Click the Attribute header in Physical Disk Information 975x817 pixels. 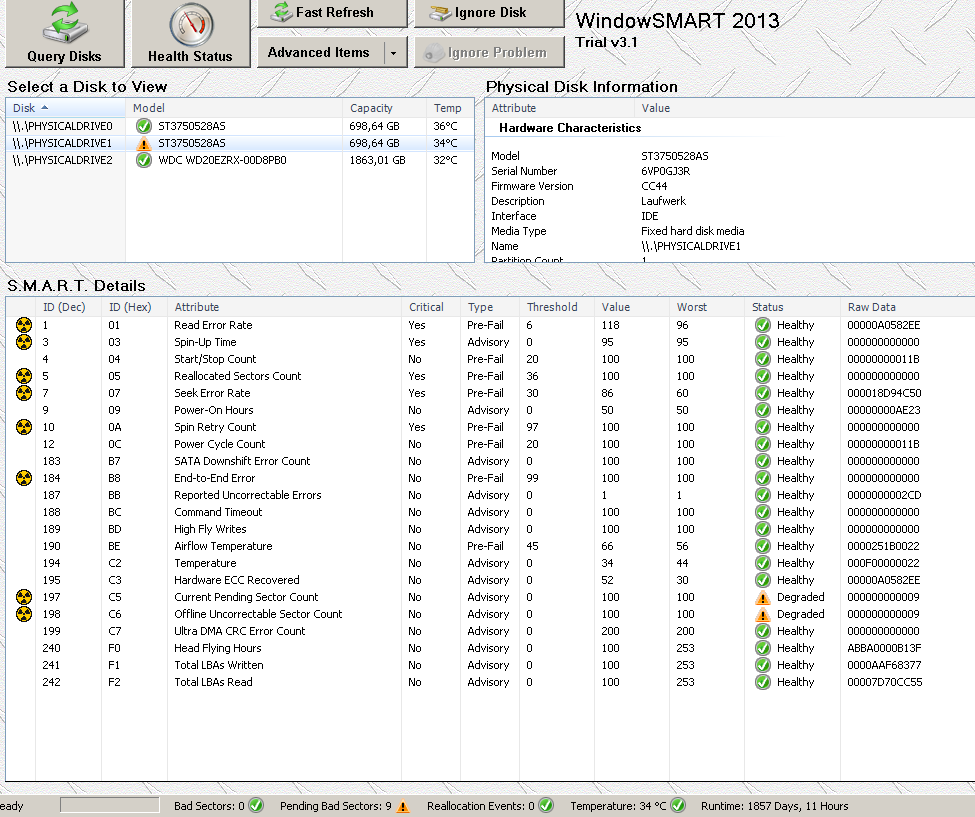tap(560, 108)
